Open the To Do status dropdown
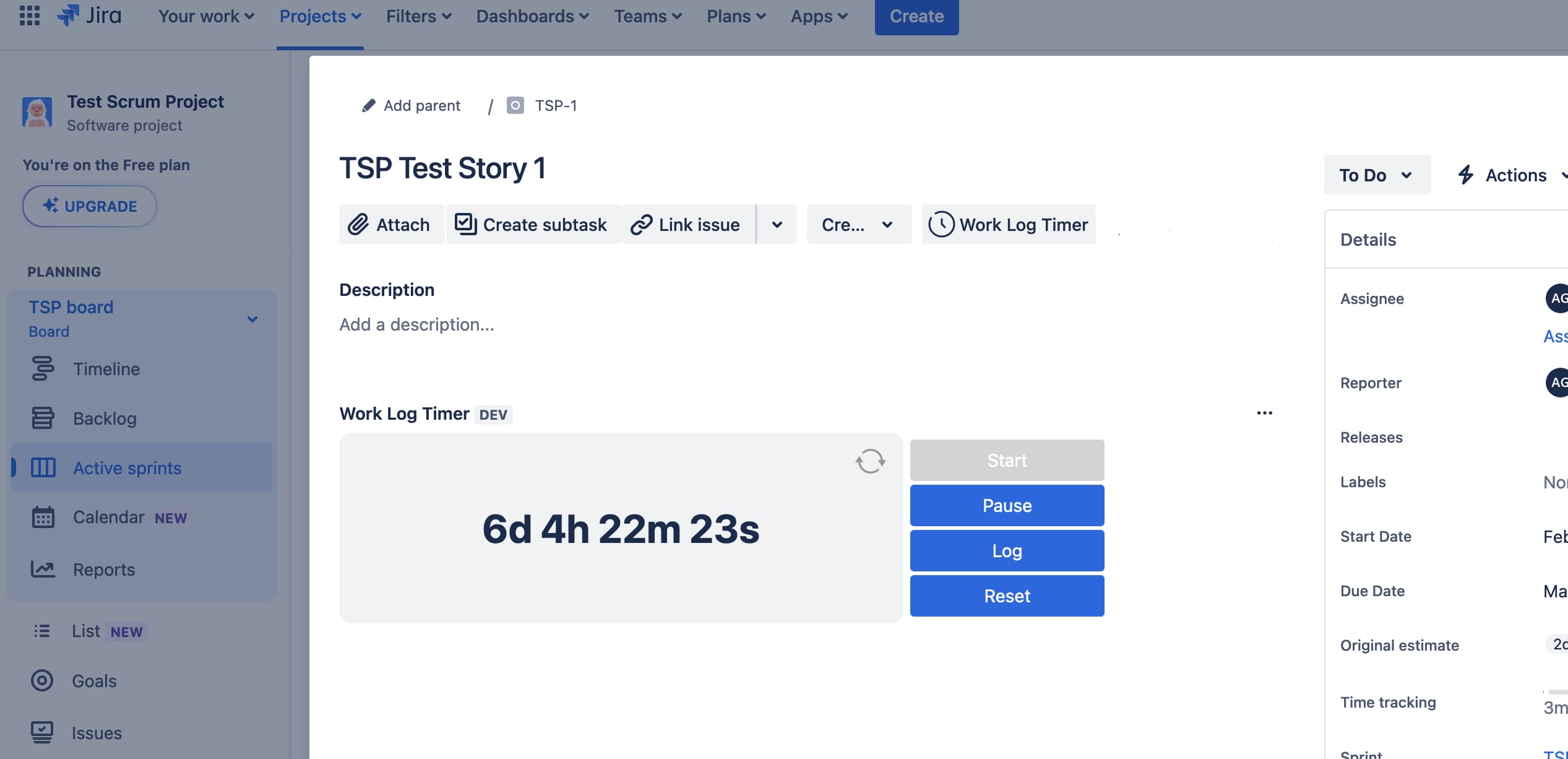Screen dimensions: 1568x759 (1376, 175)
